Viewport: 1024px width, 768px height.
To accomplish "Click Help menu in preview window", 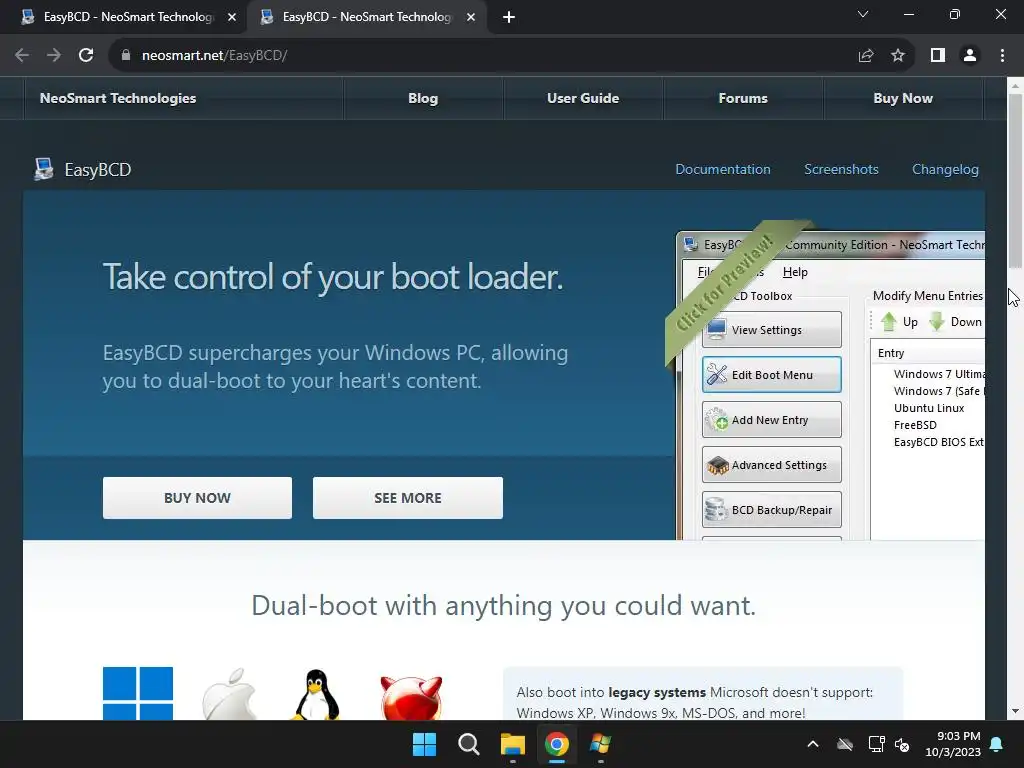I will [795, 272].
